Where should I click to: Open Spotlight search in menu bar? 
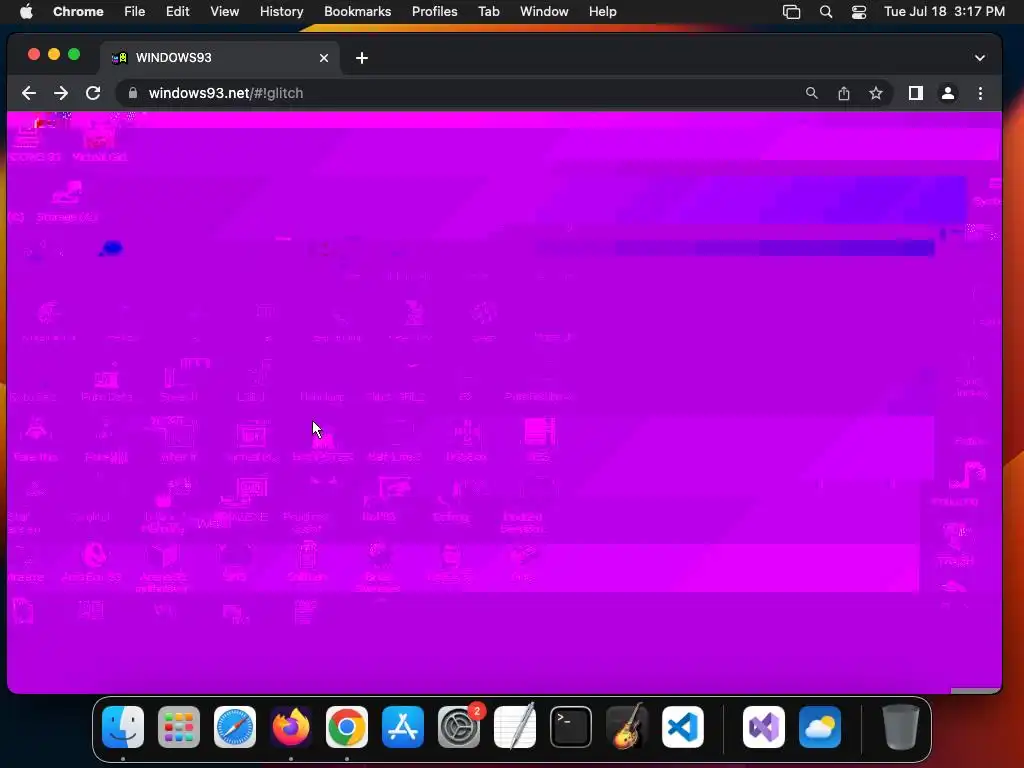(825, 12)
